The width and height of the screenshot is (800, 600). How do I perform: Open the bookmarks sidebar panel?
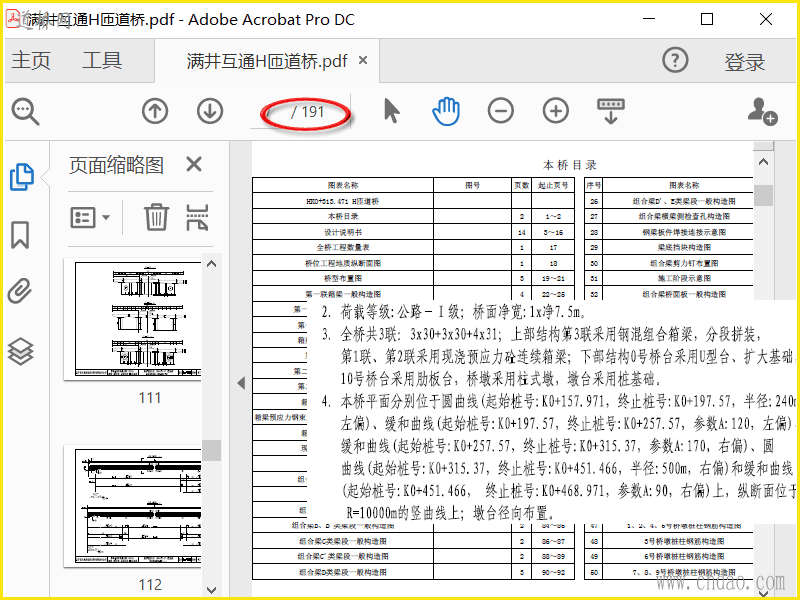coord(20,235)
